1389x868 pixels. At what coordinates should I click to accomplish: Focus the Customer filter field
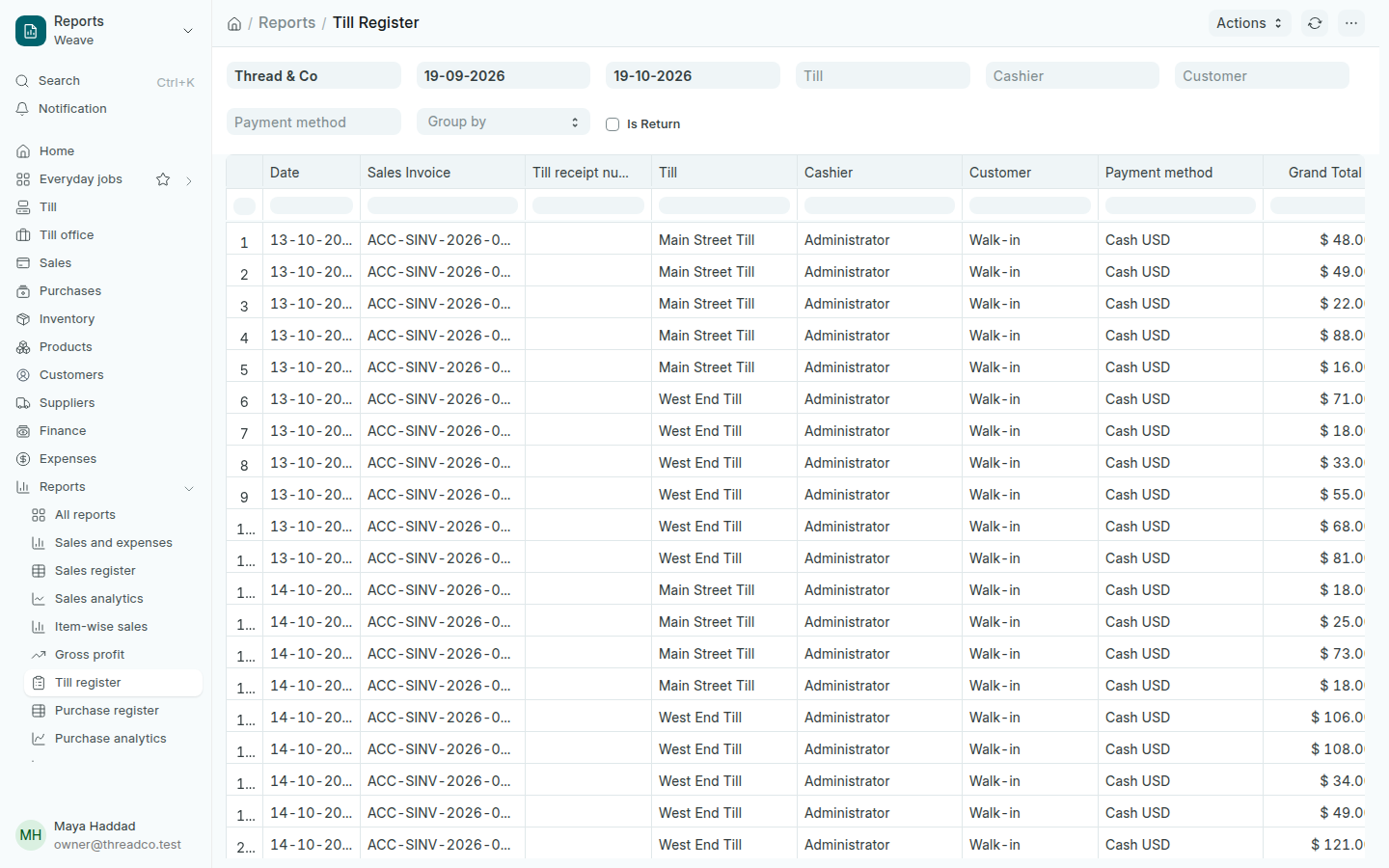[x=1262, y=75]
